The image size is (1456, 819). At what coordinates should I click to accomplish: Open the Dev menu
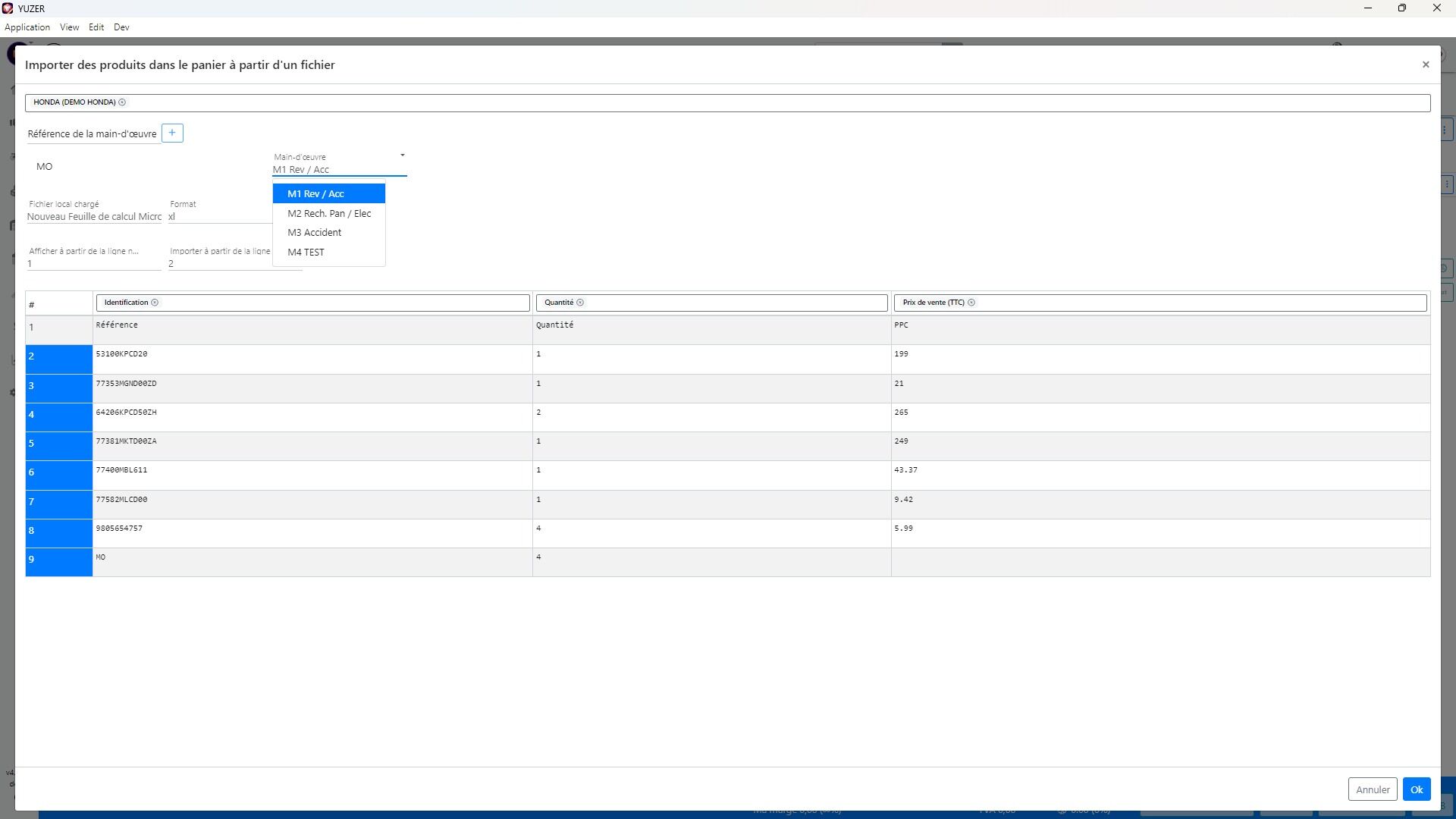(x=121, y=27)
